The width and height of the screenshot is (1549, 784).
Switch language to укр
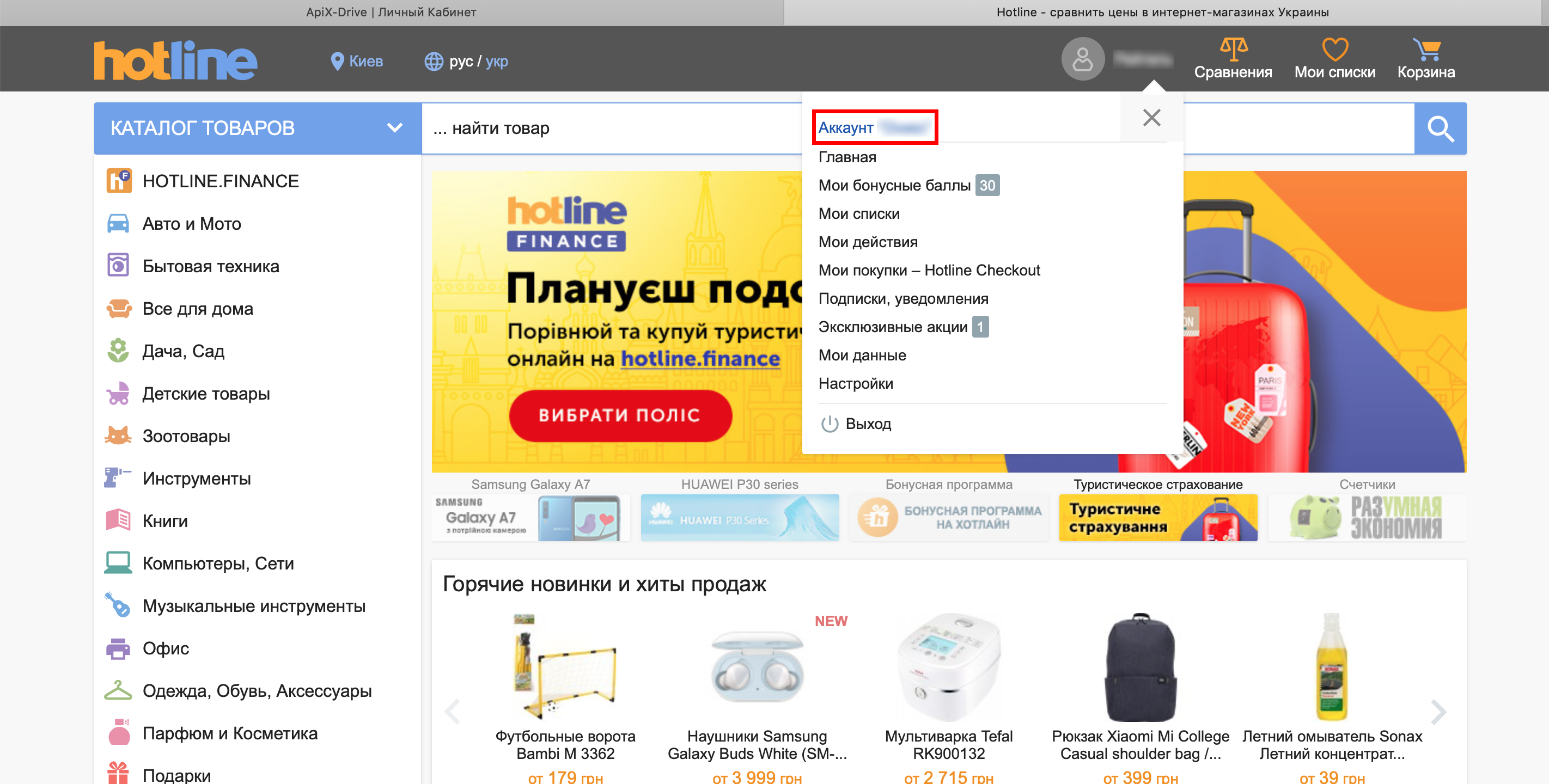pos(497,62)
